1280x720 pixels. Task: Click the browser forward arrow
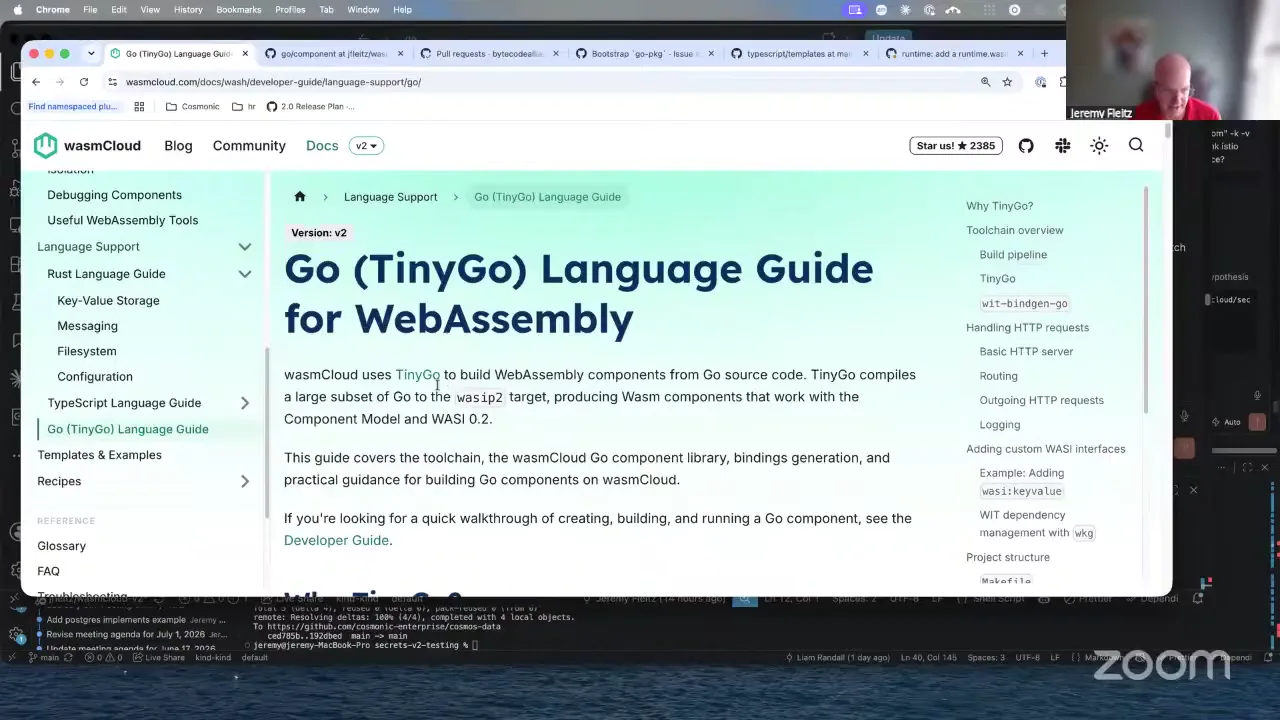pos(60,82)
